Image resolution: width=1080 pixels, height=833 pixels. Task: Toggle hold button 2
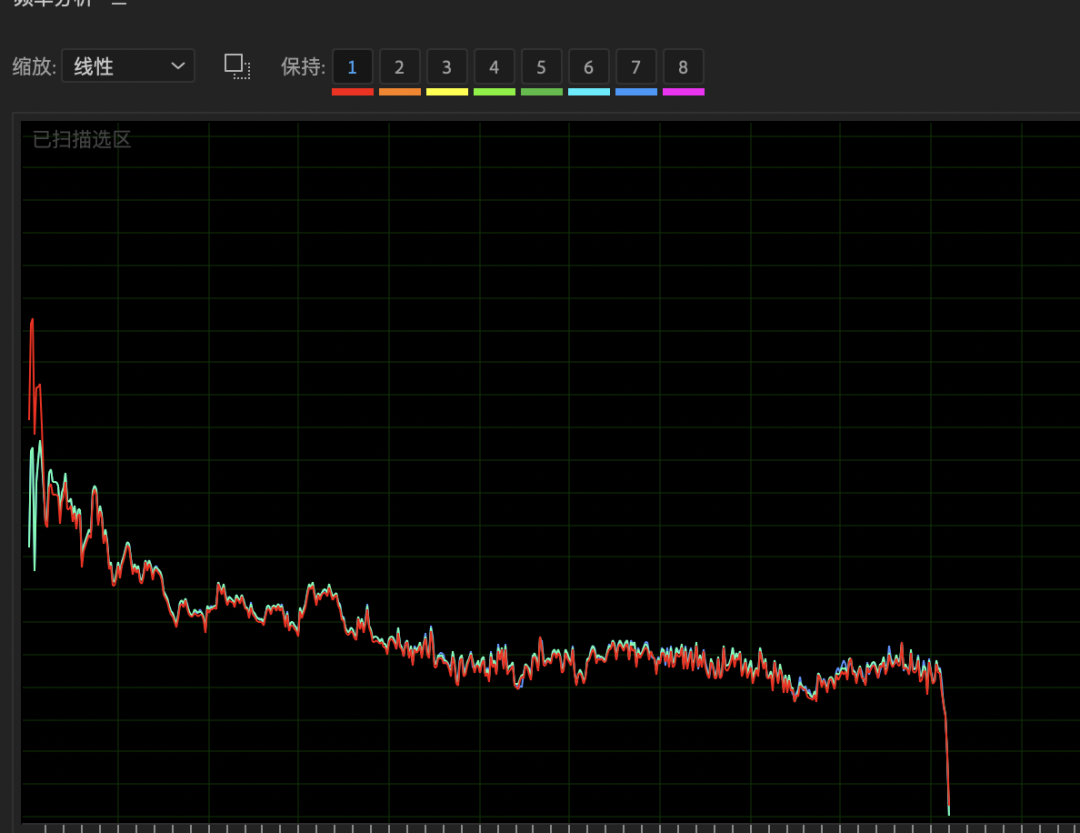[x=399, y=68]
